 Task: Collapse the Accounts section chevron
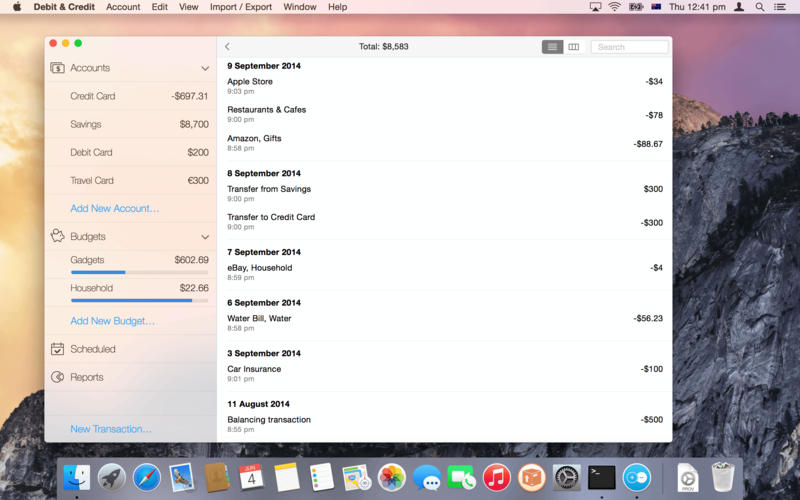(x=205, y=69)
